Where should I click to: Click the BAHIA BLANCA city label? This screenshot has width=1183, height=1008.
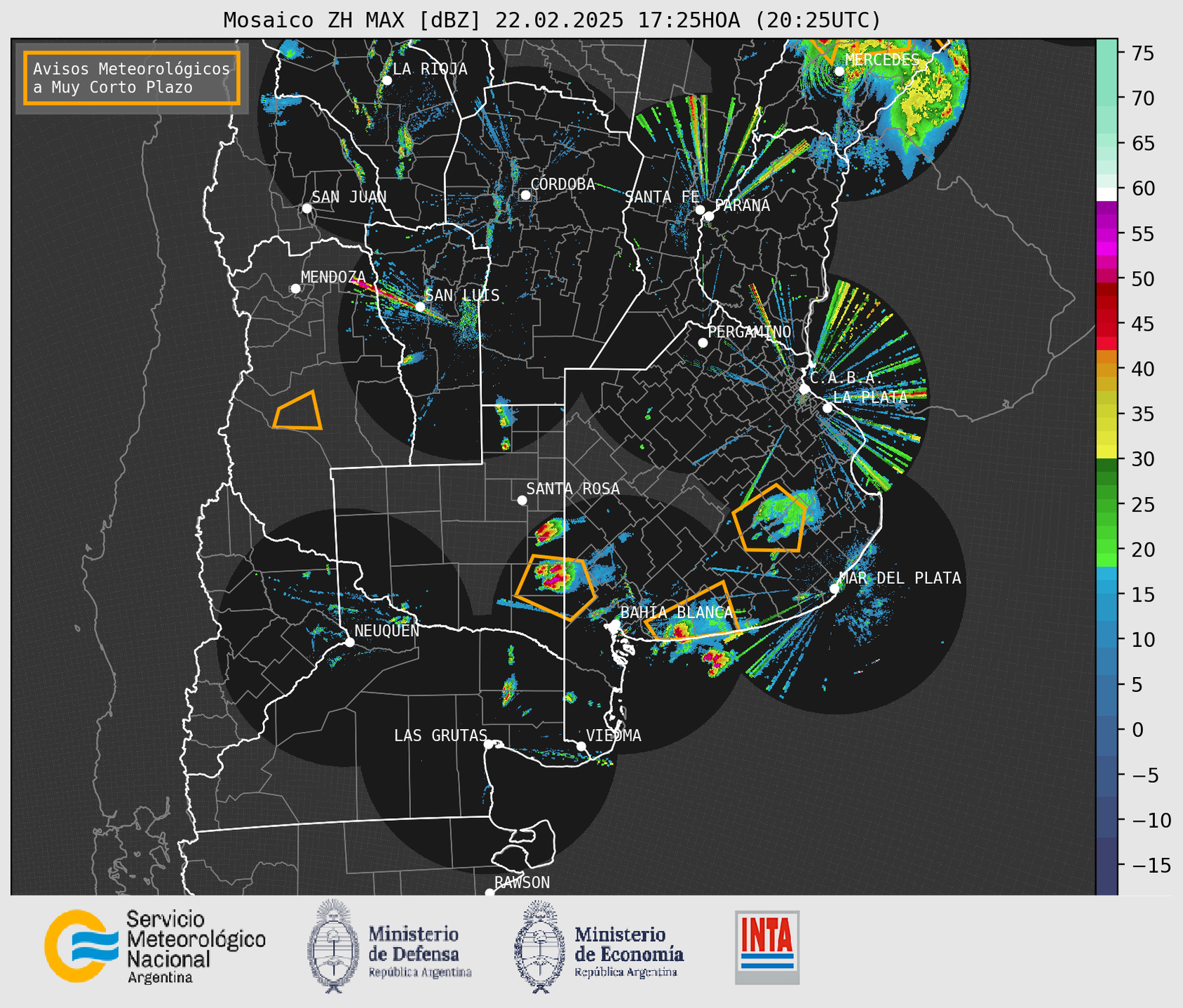[x=677, y=612]
